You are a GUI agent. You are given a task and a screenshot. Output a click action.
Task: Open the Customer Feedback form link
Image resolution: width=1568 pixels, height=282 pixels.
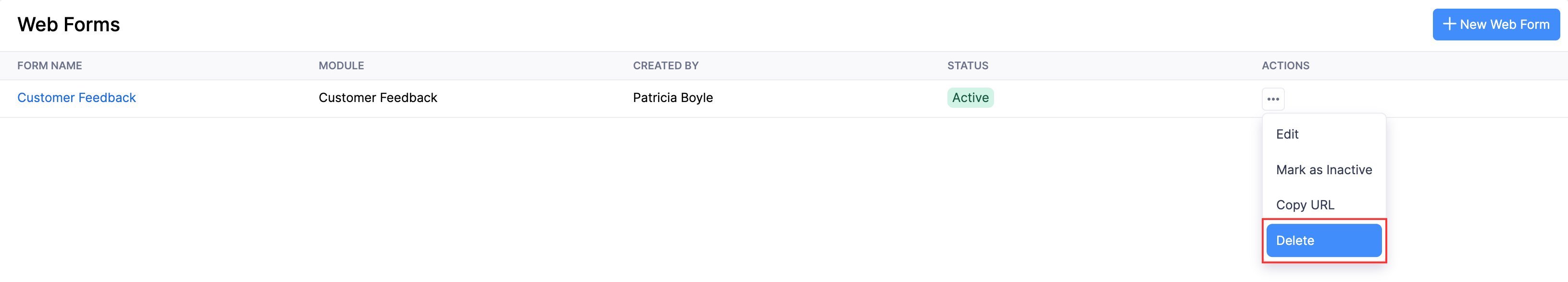click(77, 98)
